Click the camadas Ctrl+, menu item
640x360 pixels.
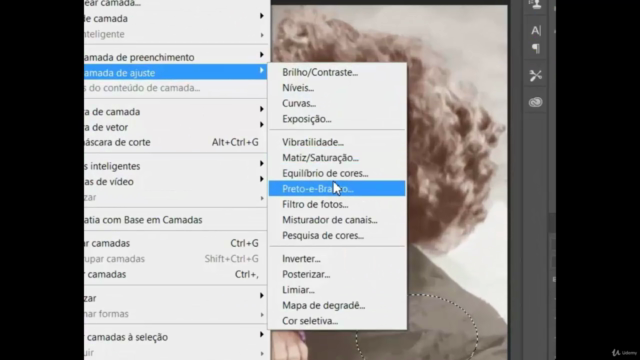point(176,274)
